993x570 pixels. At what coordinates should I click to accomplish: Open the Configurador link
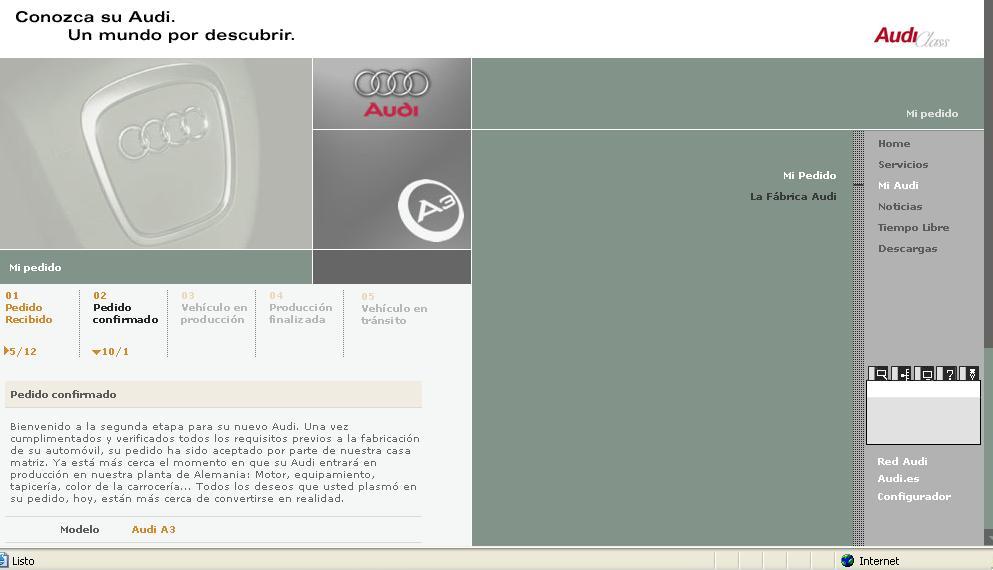(x=914, y=497)
